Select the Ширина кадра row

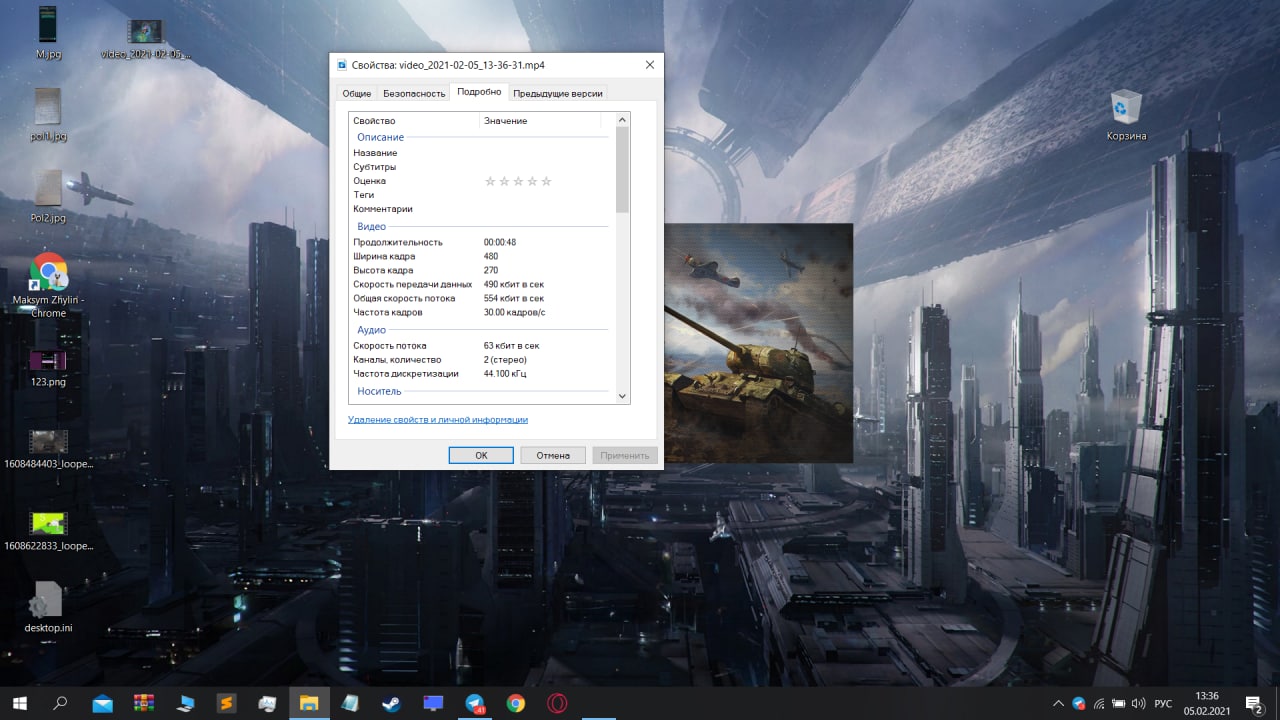click(x=482, y=256)
